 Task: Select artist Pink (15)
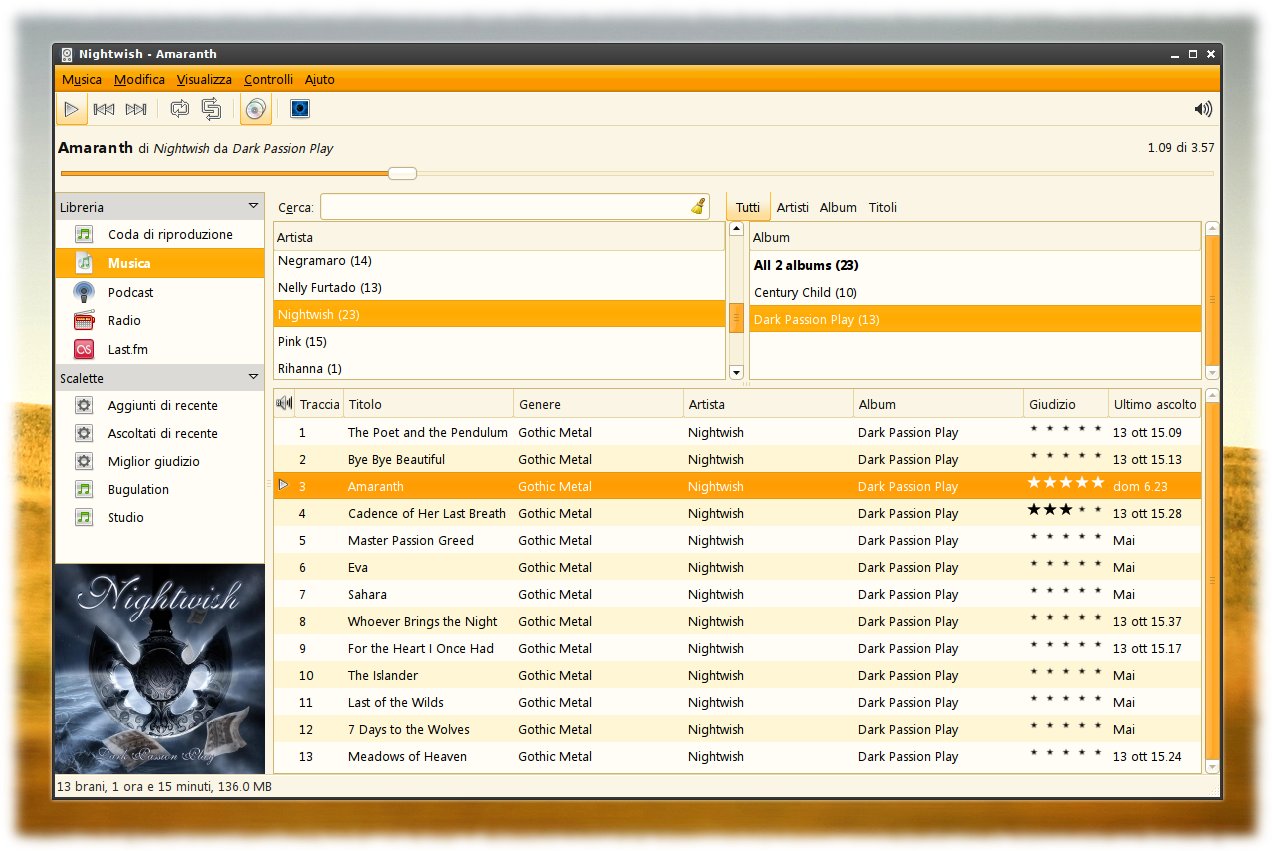click(499, 341)
